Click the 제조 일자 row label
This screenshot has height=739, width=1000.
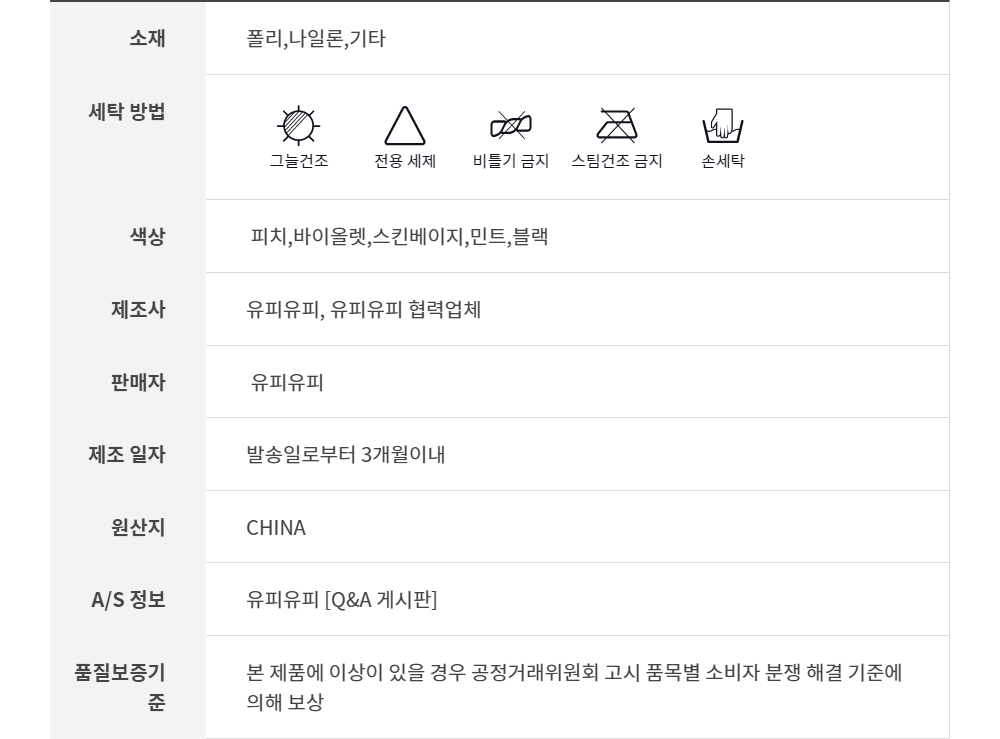128,455
